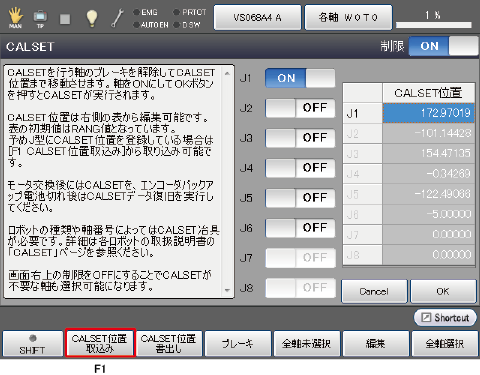480x375 pixels.
Task: Click the wrench tool icon
Action: point(117,18)
